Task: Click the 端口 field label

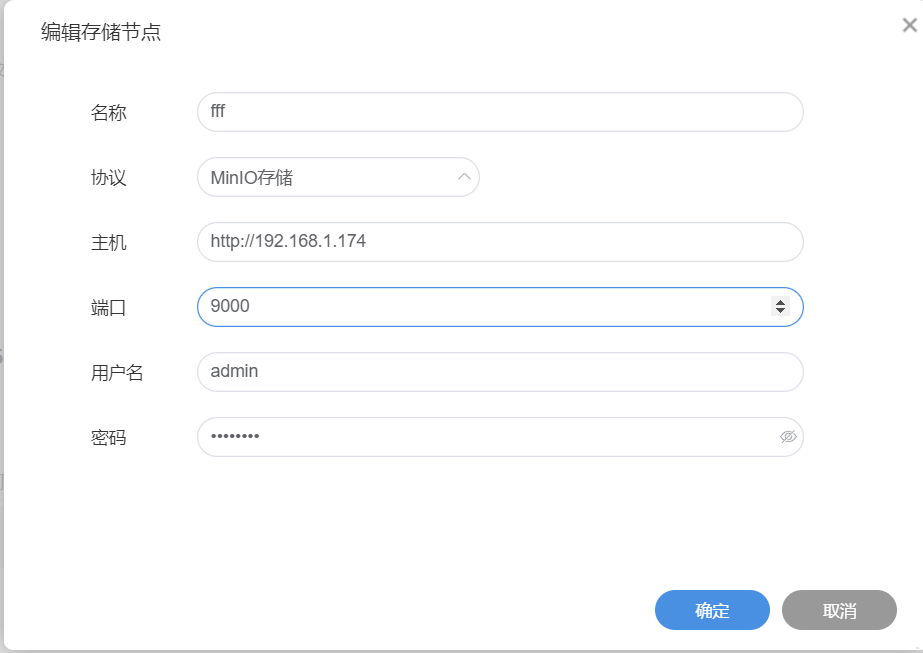Action: pos(109,308)
